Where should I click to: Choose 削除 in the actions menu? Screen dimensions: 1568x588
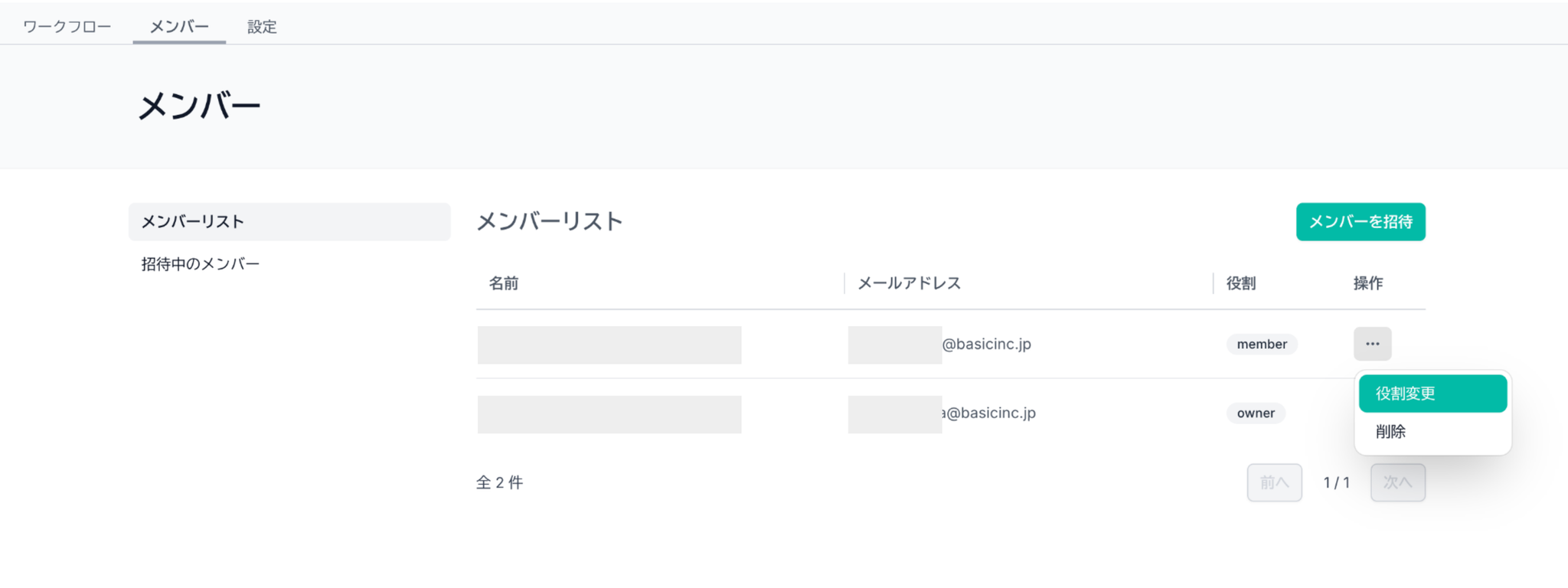(1390, 432)
